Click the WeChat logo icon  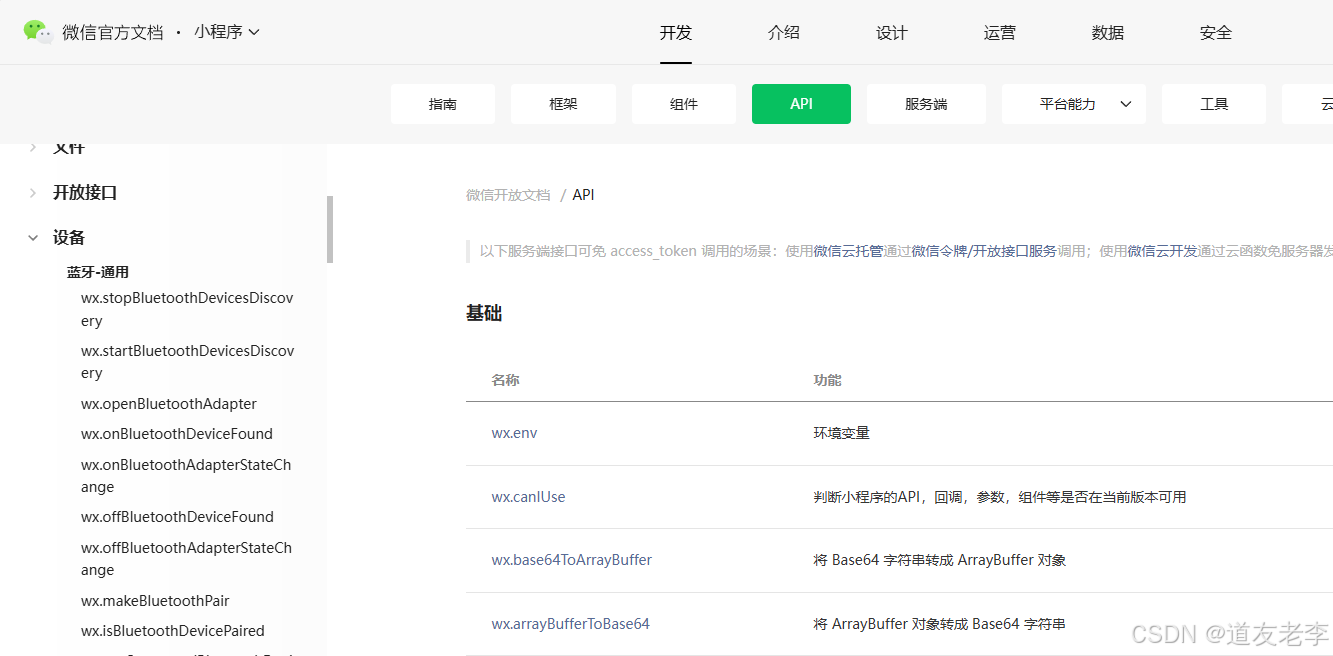coord(38,32)
